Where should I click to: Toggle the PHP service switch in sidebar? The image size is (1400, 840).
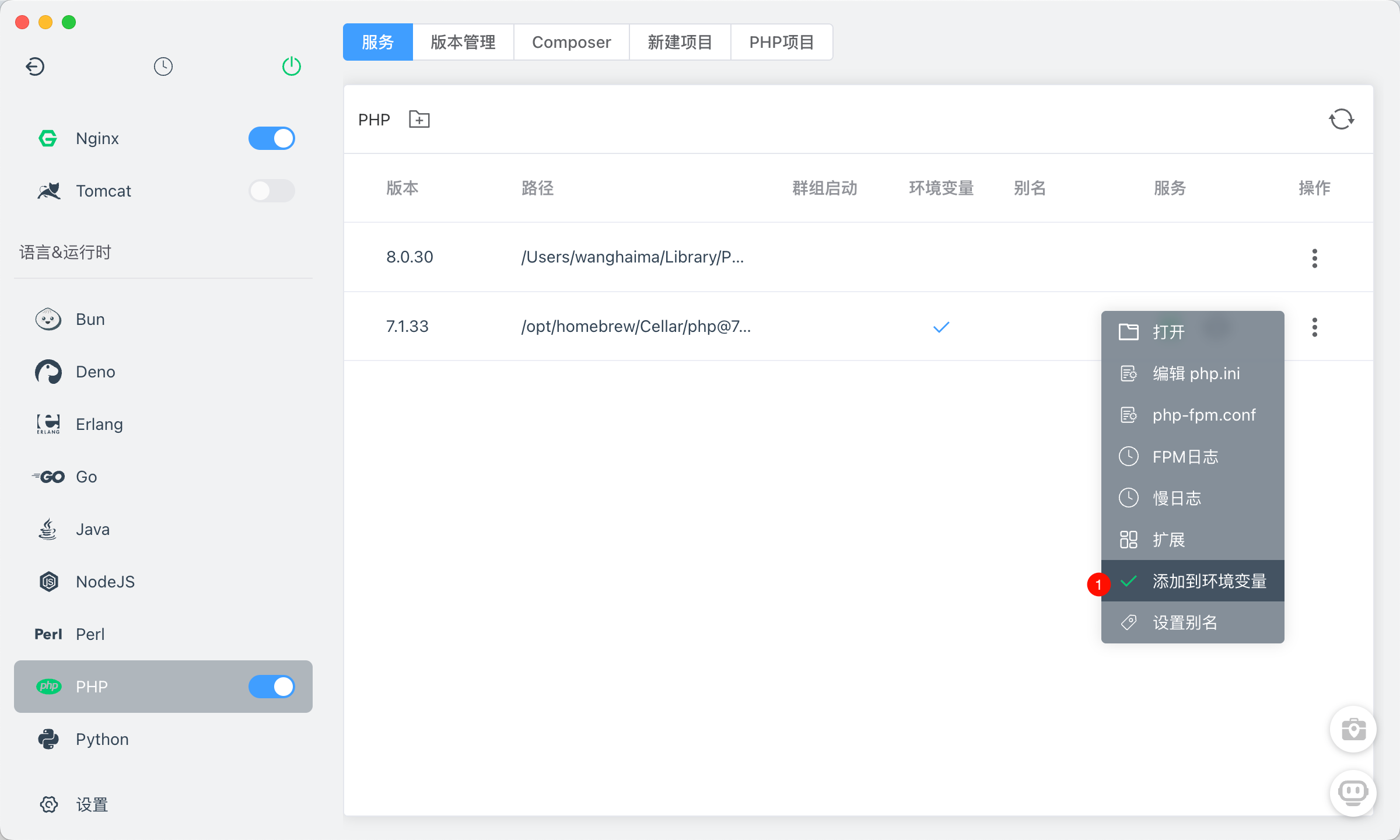pyautogui.click(x=272, y=687)
